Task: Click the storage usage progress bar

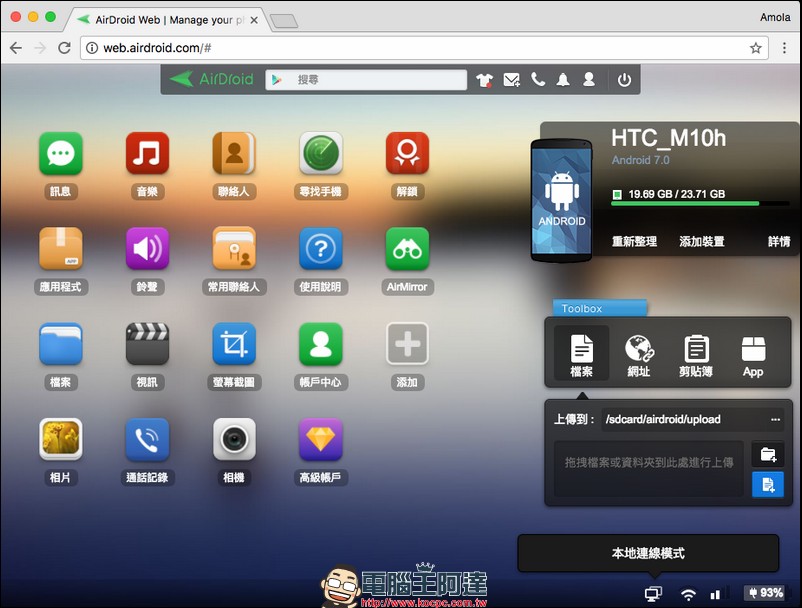Action: 700,204
